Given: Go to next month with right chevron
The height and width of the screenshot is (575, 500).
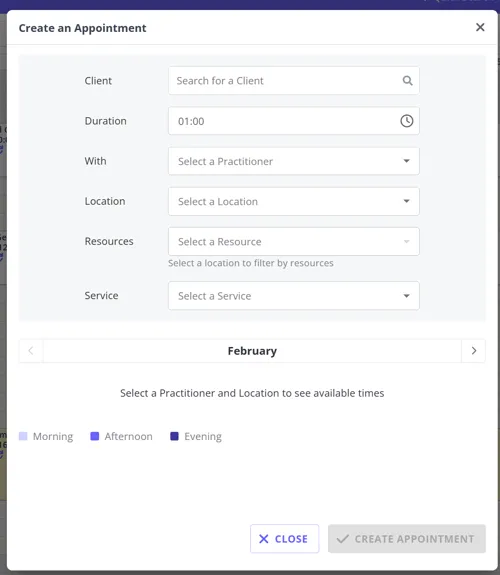Looking at the screenshot, I should [474, 351].
